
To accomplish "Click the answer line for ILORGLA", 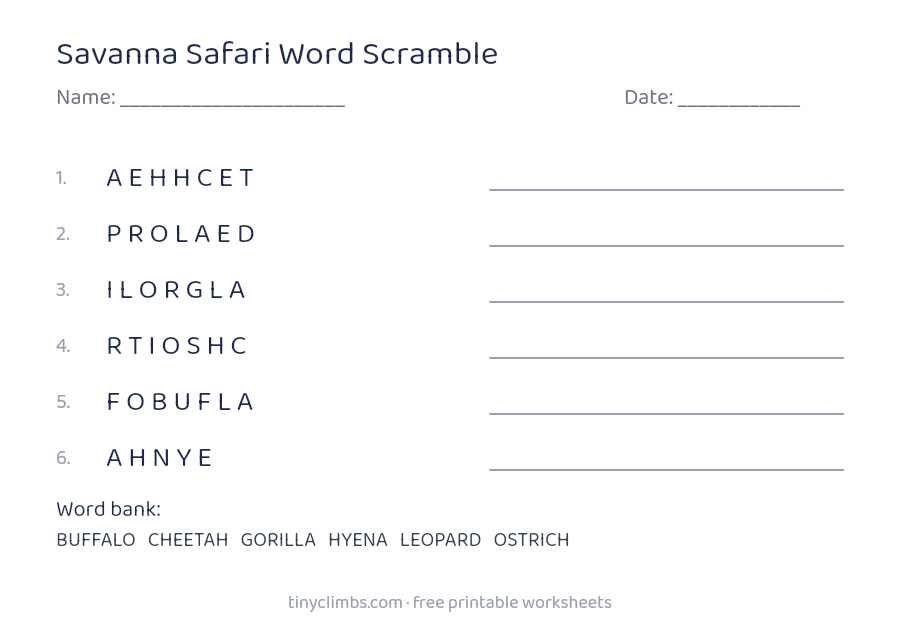I will (666, 301).
